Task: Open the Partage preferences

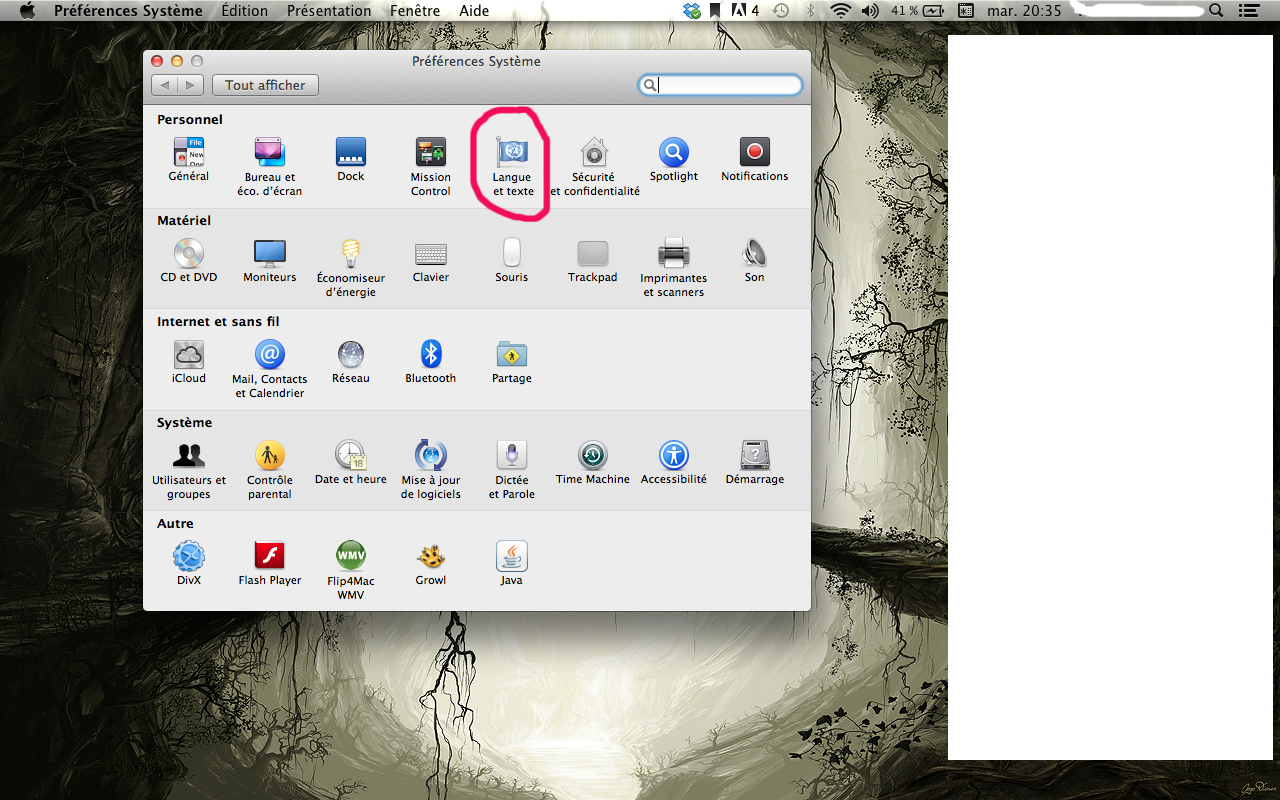Action: click(x=512, y=362)
